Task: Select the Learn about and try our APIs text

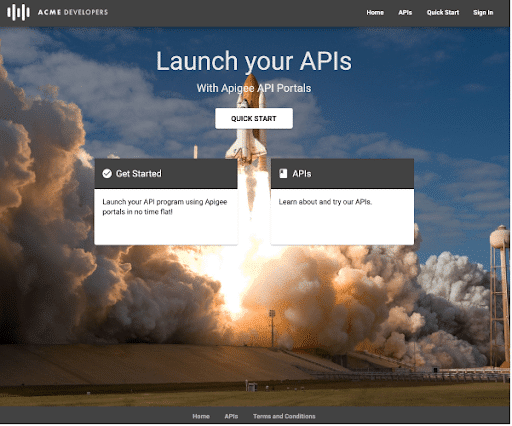Action: (325, 202)
